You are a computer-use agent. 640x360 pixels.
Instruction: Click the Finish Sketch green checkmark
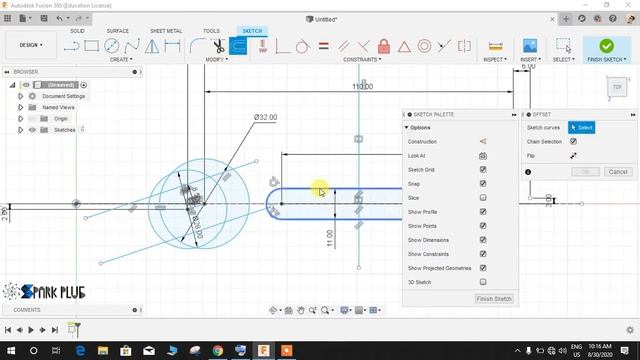click(607, 46)
